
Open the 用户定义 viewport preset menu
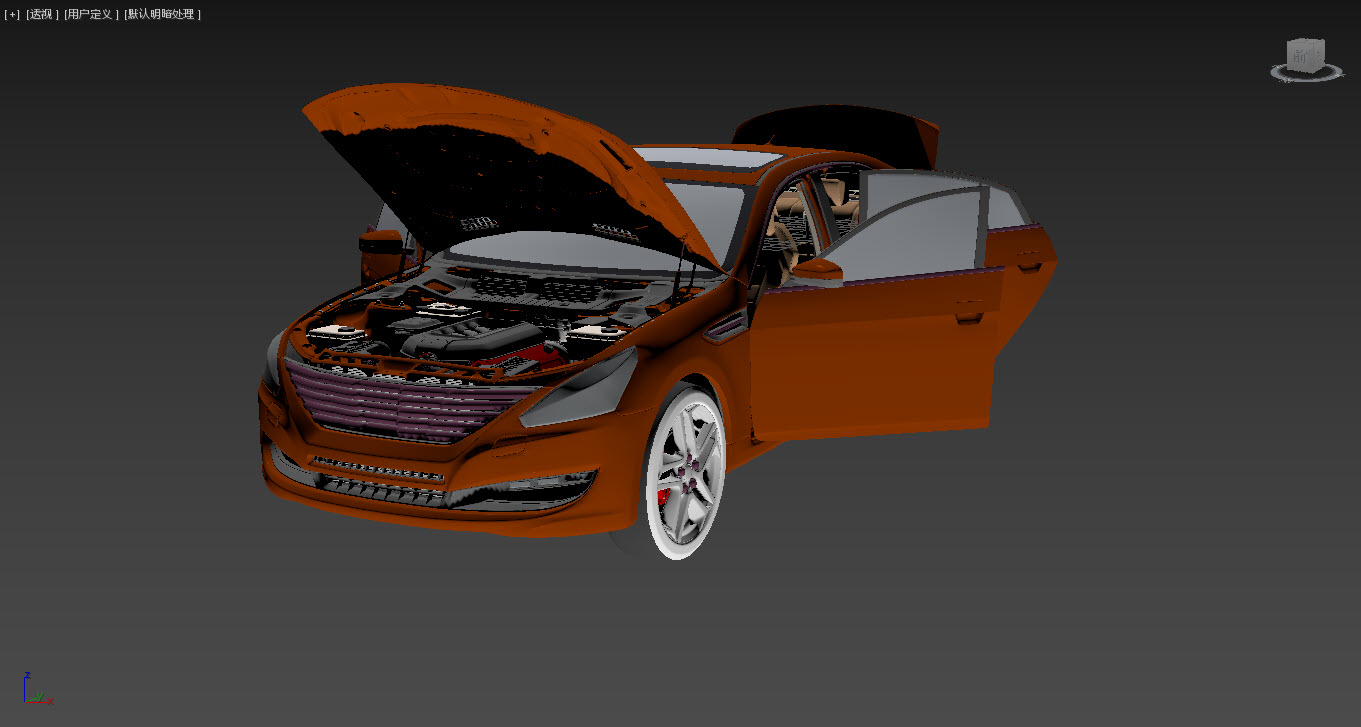coord(91,14)
